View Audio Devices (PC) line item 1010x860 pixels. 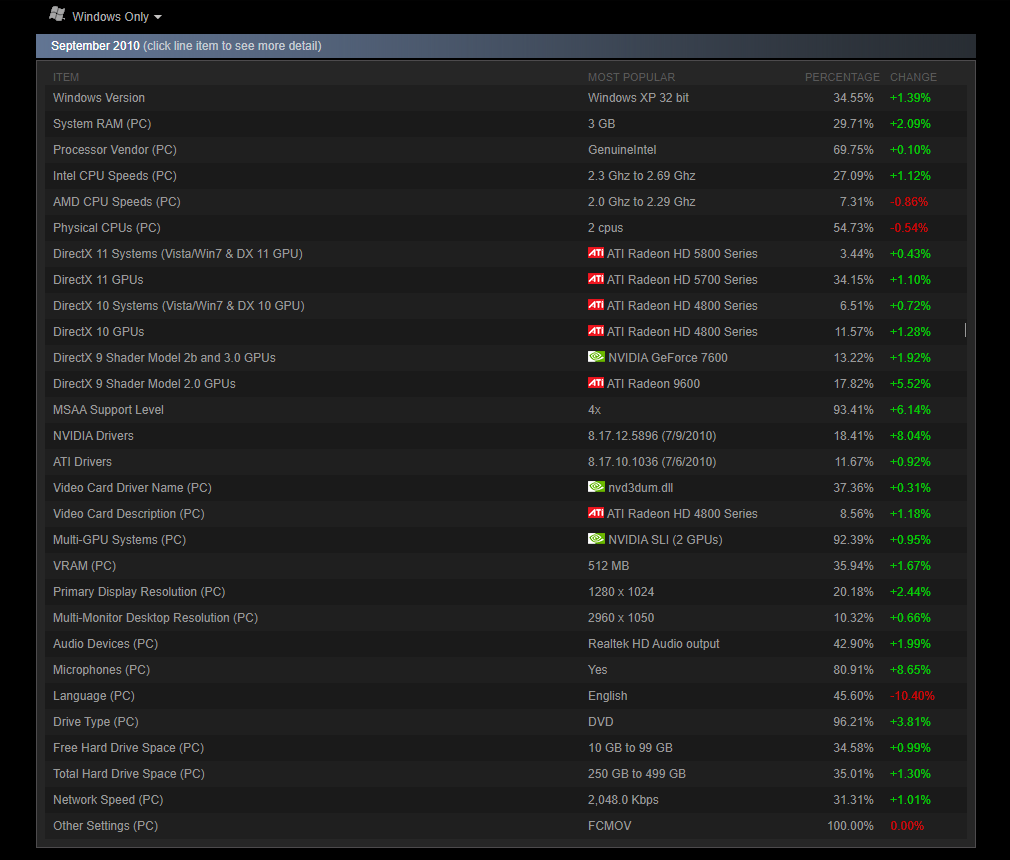(x=506, y=644)
